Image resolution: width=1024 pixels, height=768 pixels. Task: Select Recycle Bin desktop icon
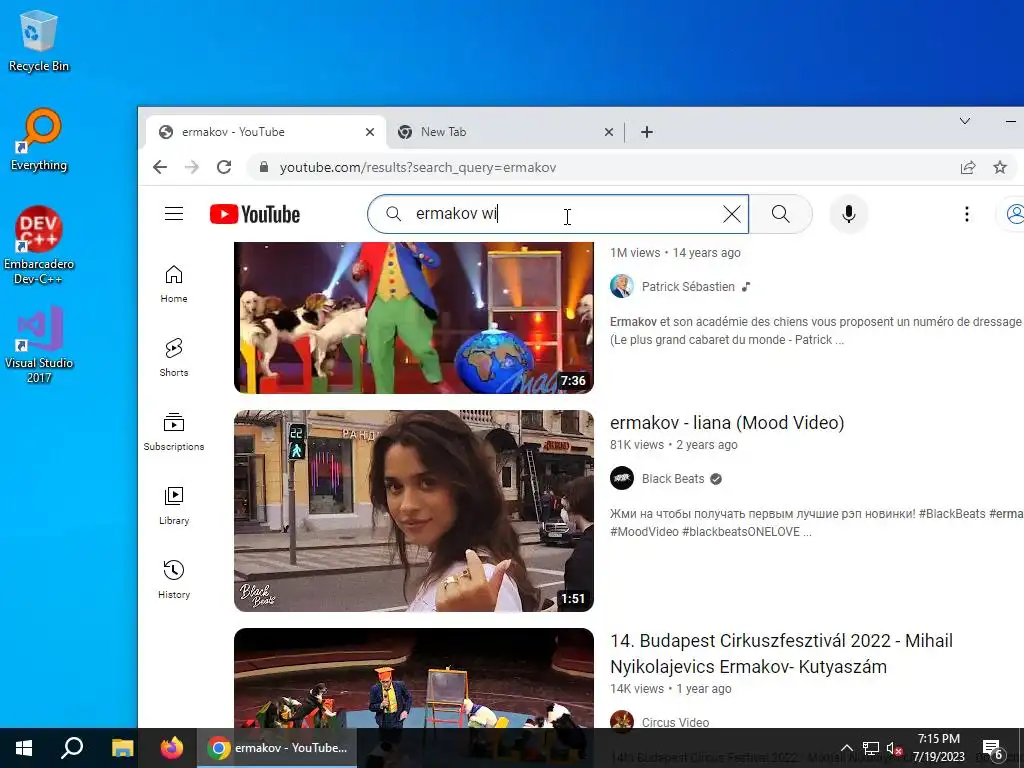click(39, 40)
